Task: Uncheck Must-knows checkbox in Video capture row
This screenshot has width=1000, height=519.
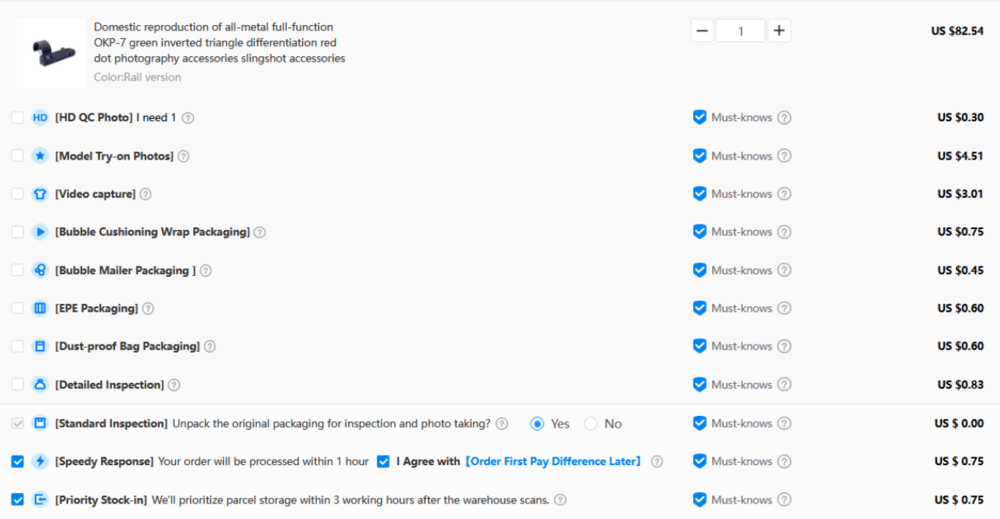Action: coord(700,194)
